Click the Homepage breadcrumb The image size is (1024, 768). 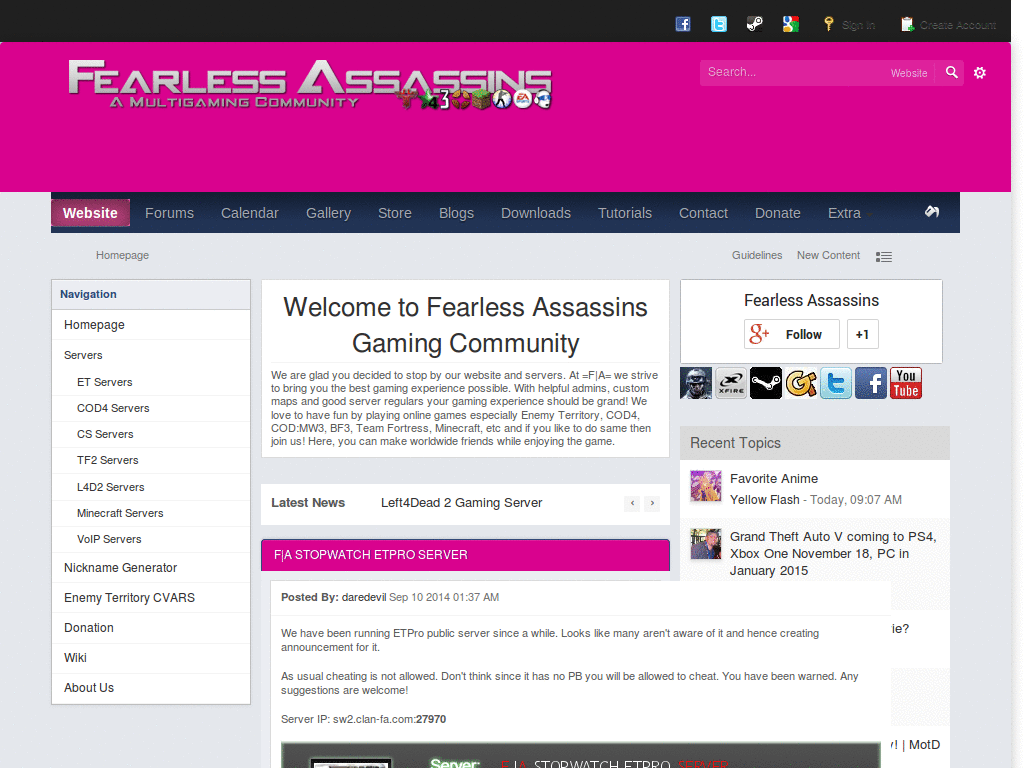(122, 255)
